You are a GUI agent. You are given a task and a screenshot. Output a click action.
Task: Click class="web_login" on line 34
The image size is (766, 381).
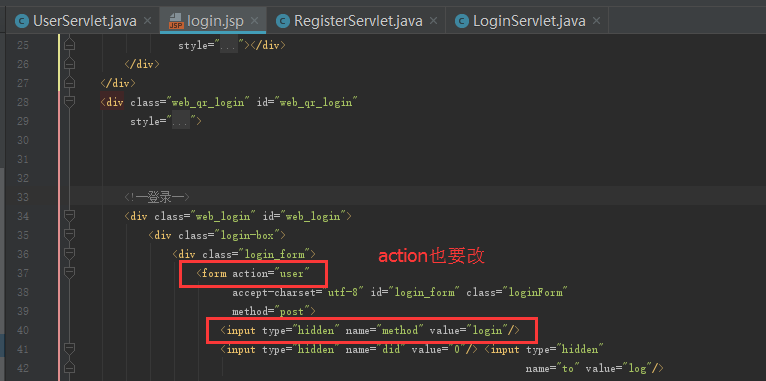point(205,216)
